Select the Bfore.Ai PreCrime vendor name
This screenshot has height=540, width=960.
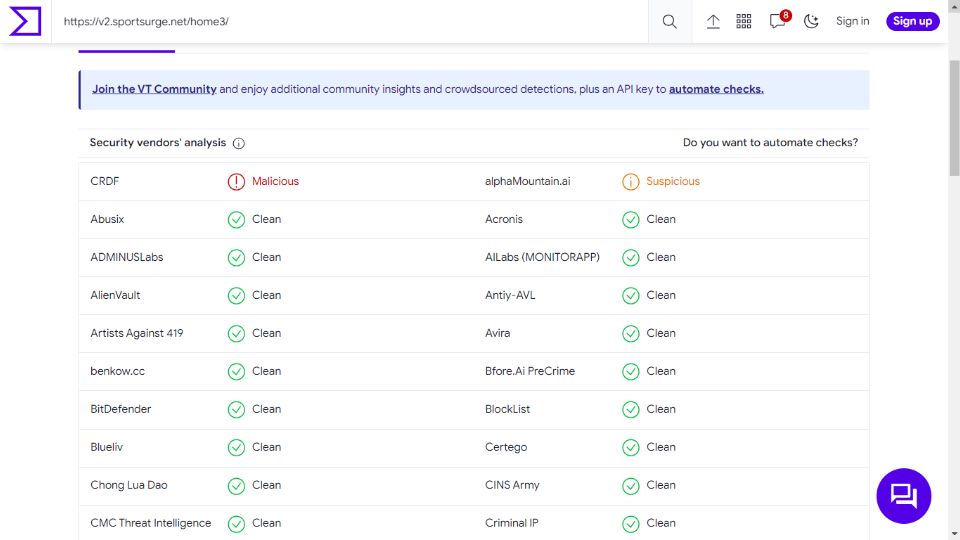click(x=530, y=371)
